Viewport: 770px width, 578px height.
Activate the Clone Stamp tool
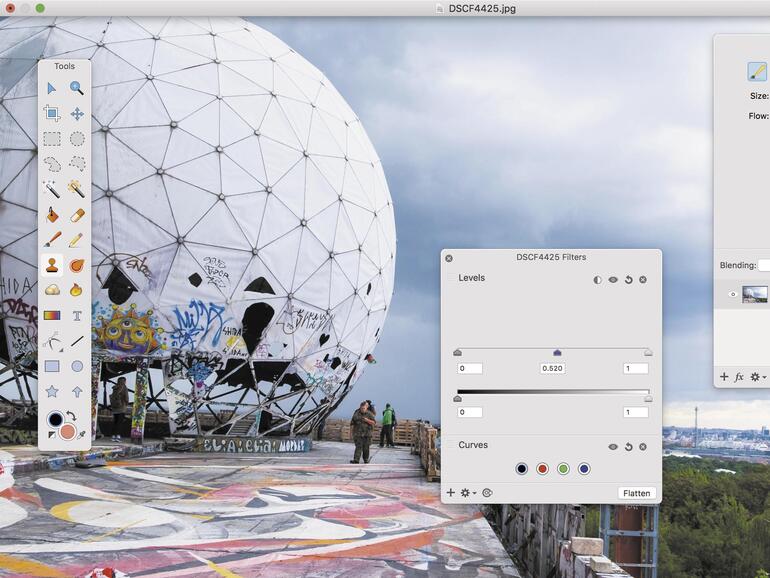(x=52, y=265)
